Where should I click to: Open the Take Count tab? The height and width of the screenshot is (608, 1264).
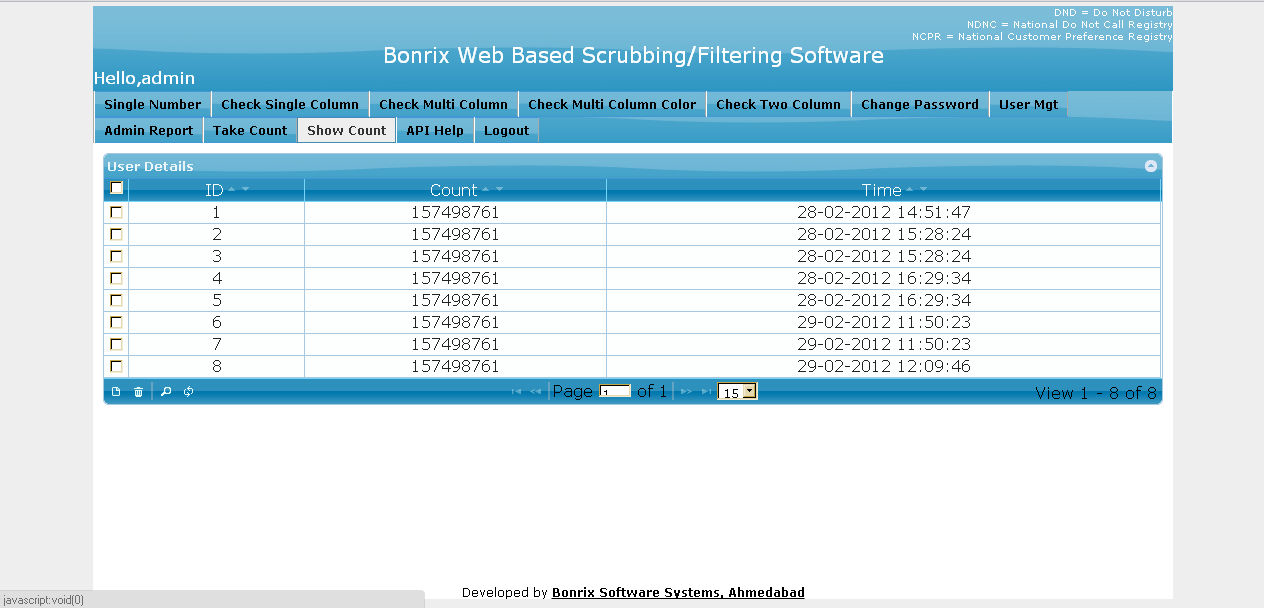click(x=250, y=130)
